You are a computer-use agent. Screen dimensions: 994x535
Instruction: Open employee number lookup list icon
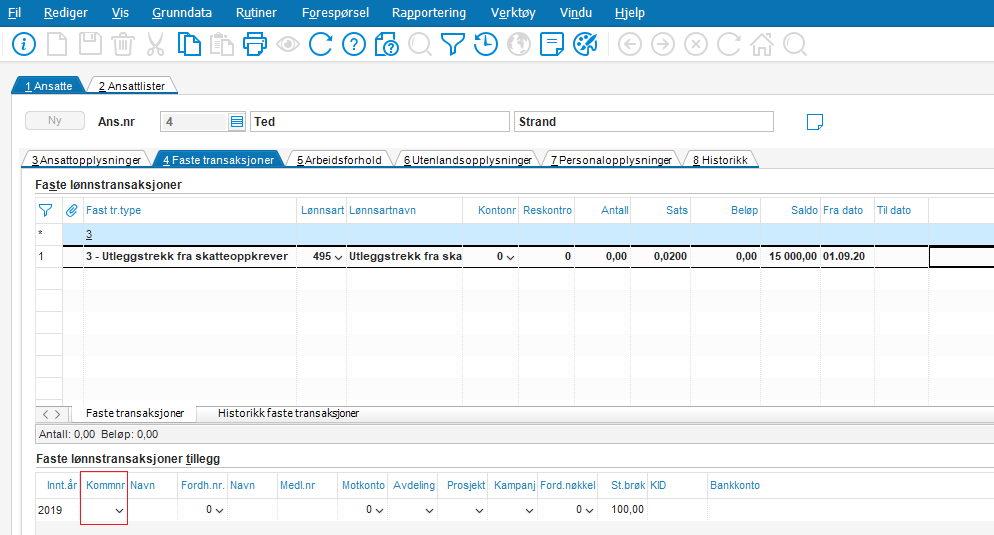(236, 122)
